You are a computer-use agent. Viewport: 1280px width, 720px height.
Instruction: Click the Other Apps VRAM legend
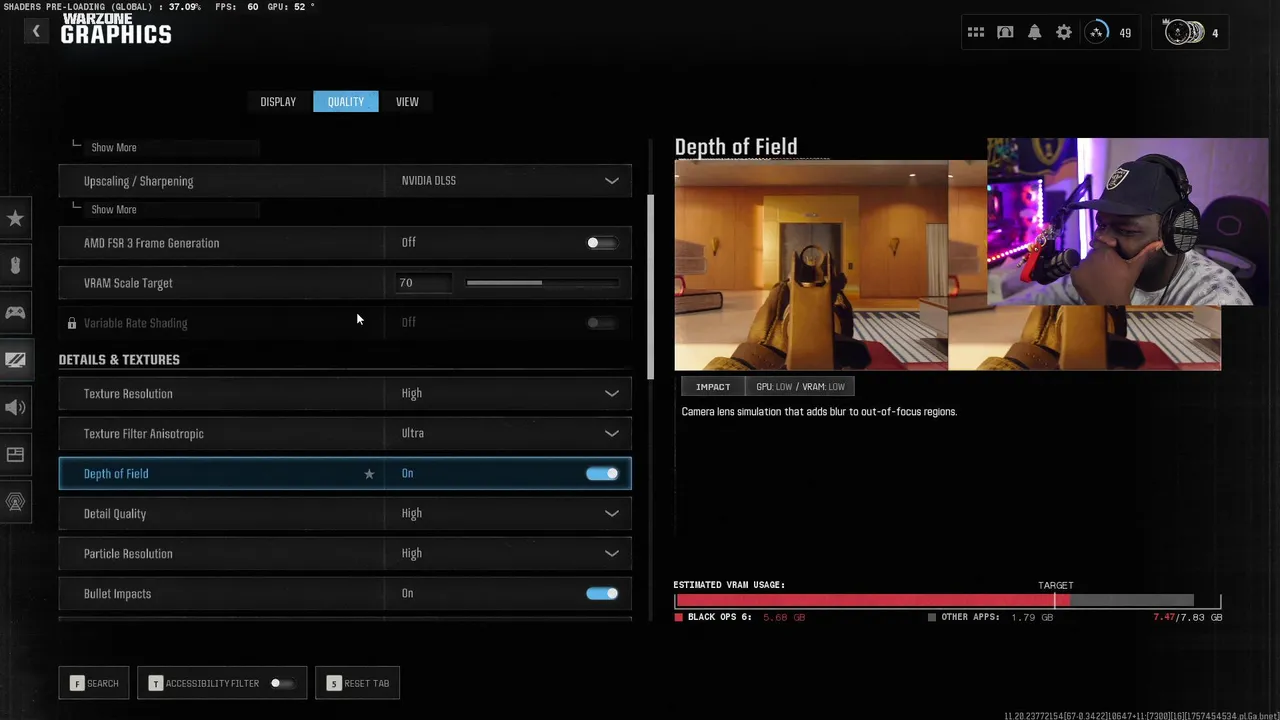(x=989, y=617)
